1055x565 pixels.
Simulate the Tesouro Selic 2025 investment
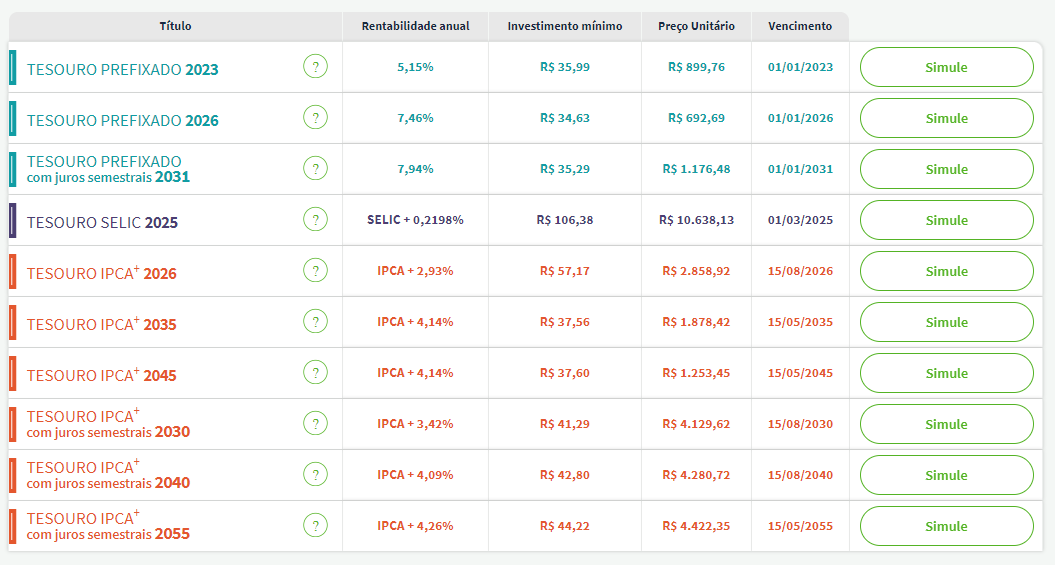click(946, 220)
